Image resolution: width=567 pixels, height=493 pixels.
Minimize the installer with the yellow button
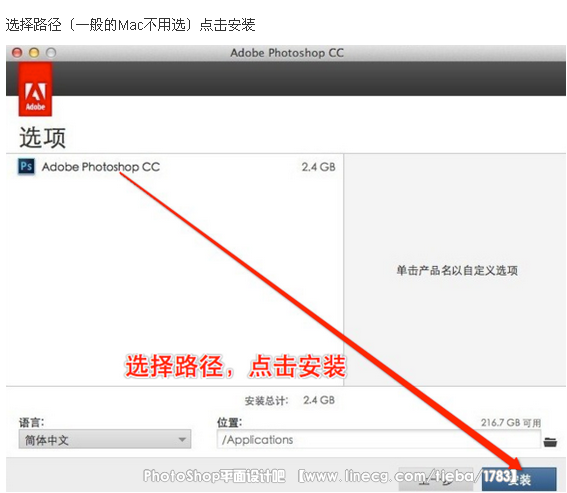click(x=34, y=53)
